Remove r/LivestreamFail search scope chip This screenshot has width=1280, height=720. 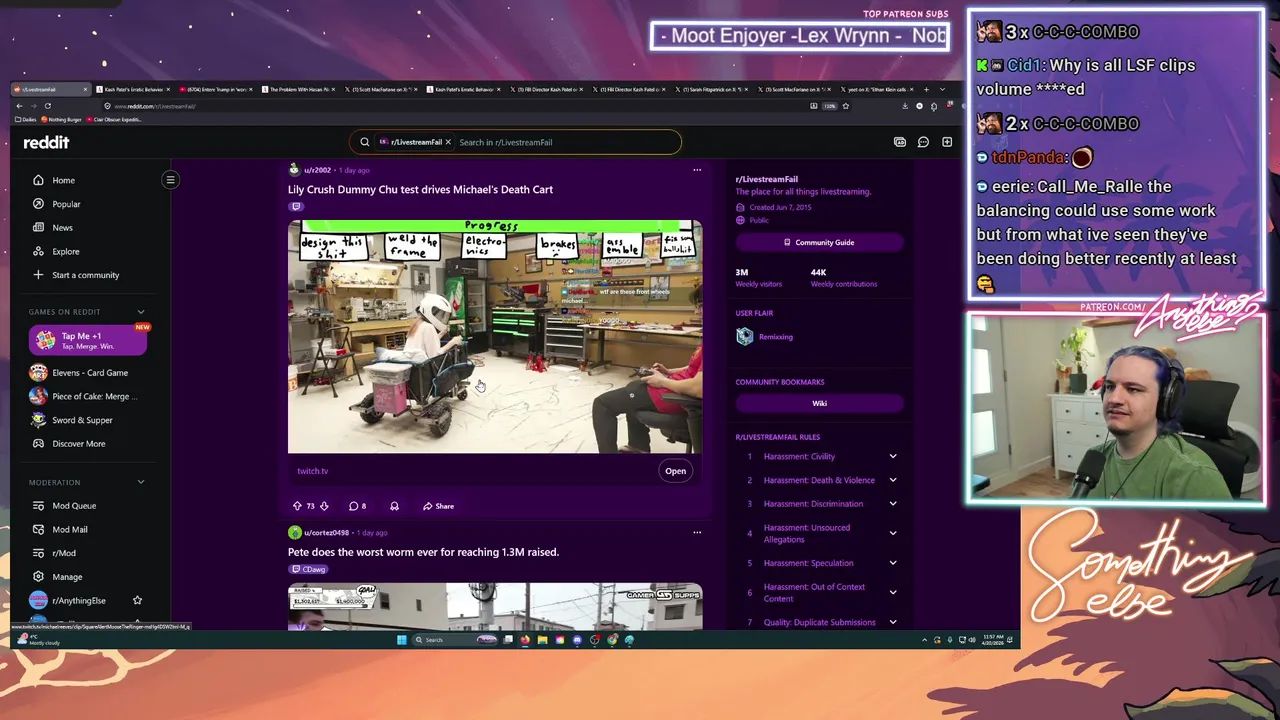pos(448,142)
